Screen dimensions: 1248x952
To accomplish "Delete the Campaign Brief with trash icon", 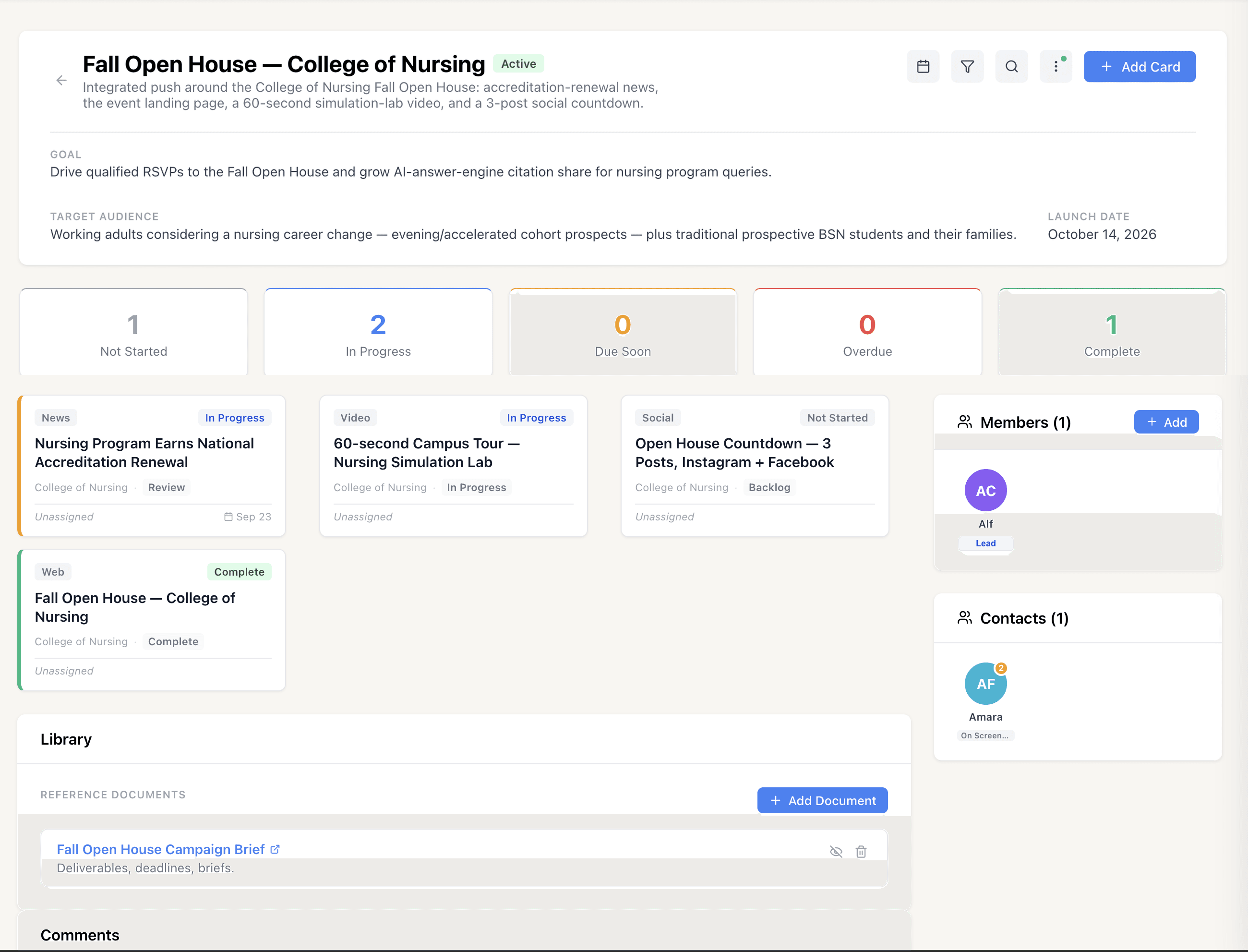I will click(861, 852).
